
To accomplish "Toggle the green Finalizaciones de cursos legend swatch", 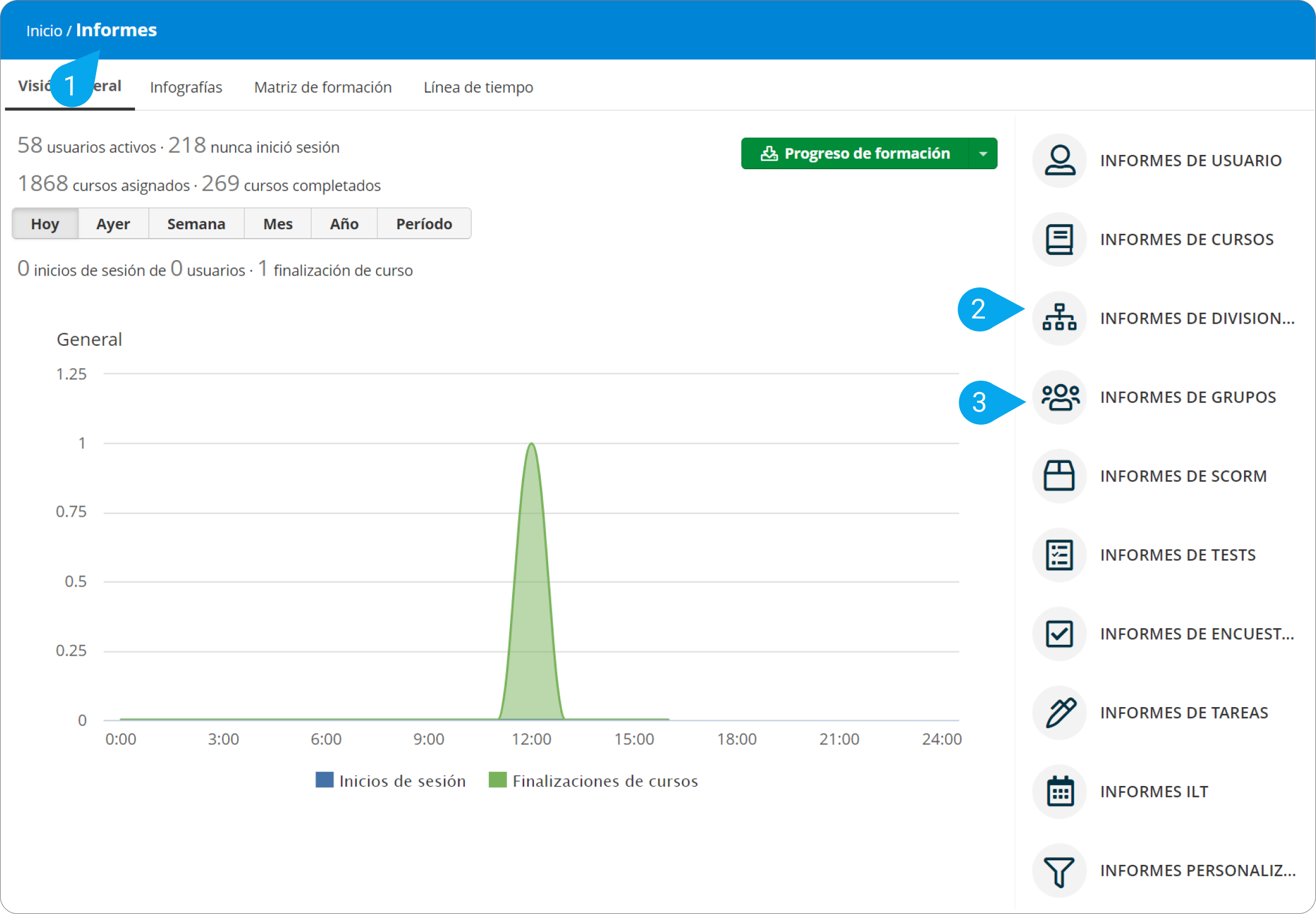I will tap(498, 780).
